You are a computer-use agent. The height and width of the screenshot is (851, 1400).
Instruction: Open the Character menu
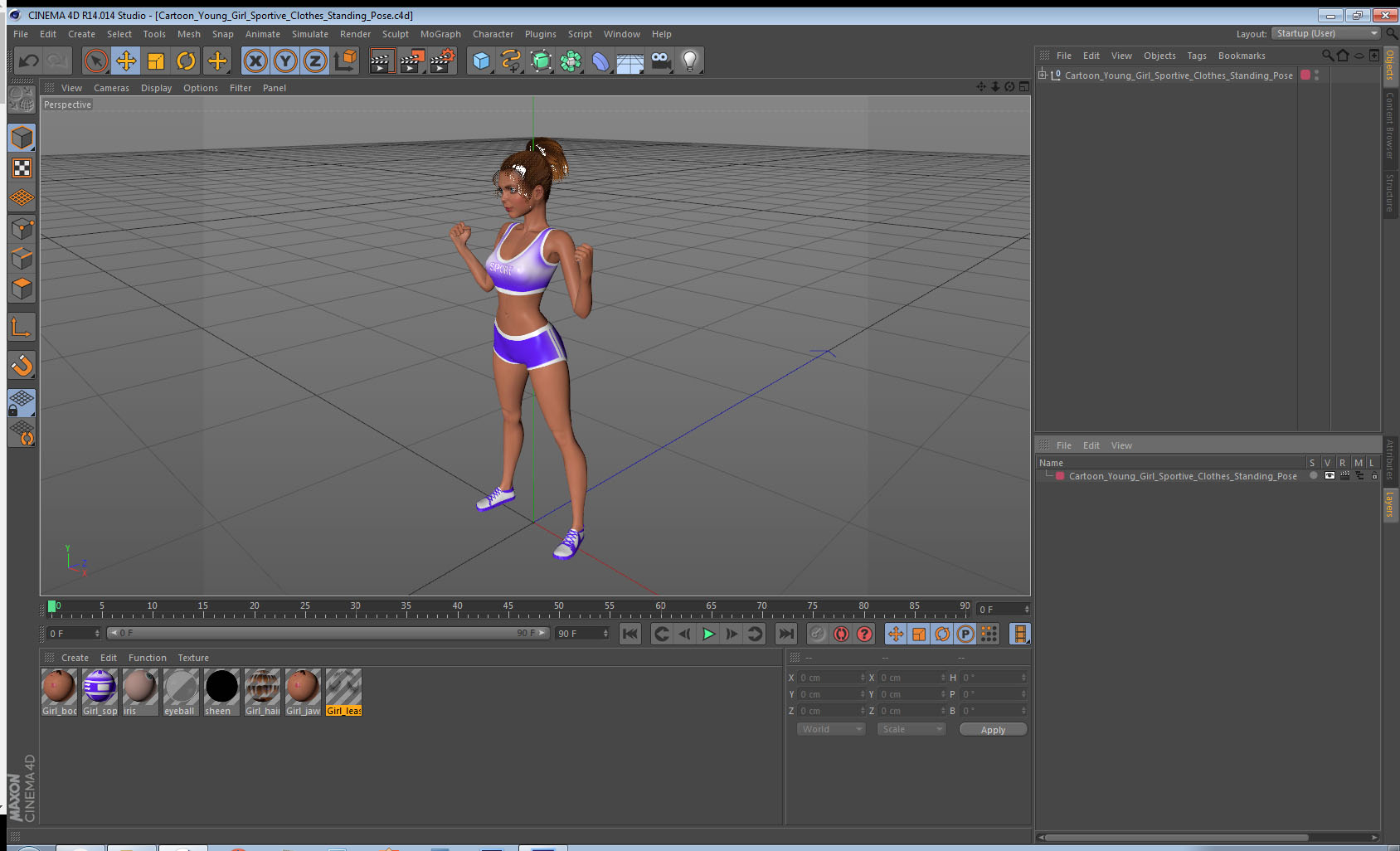(x=493, y=34)
